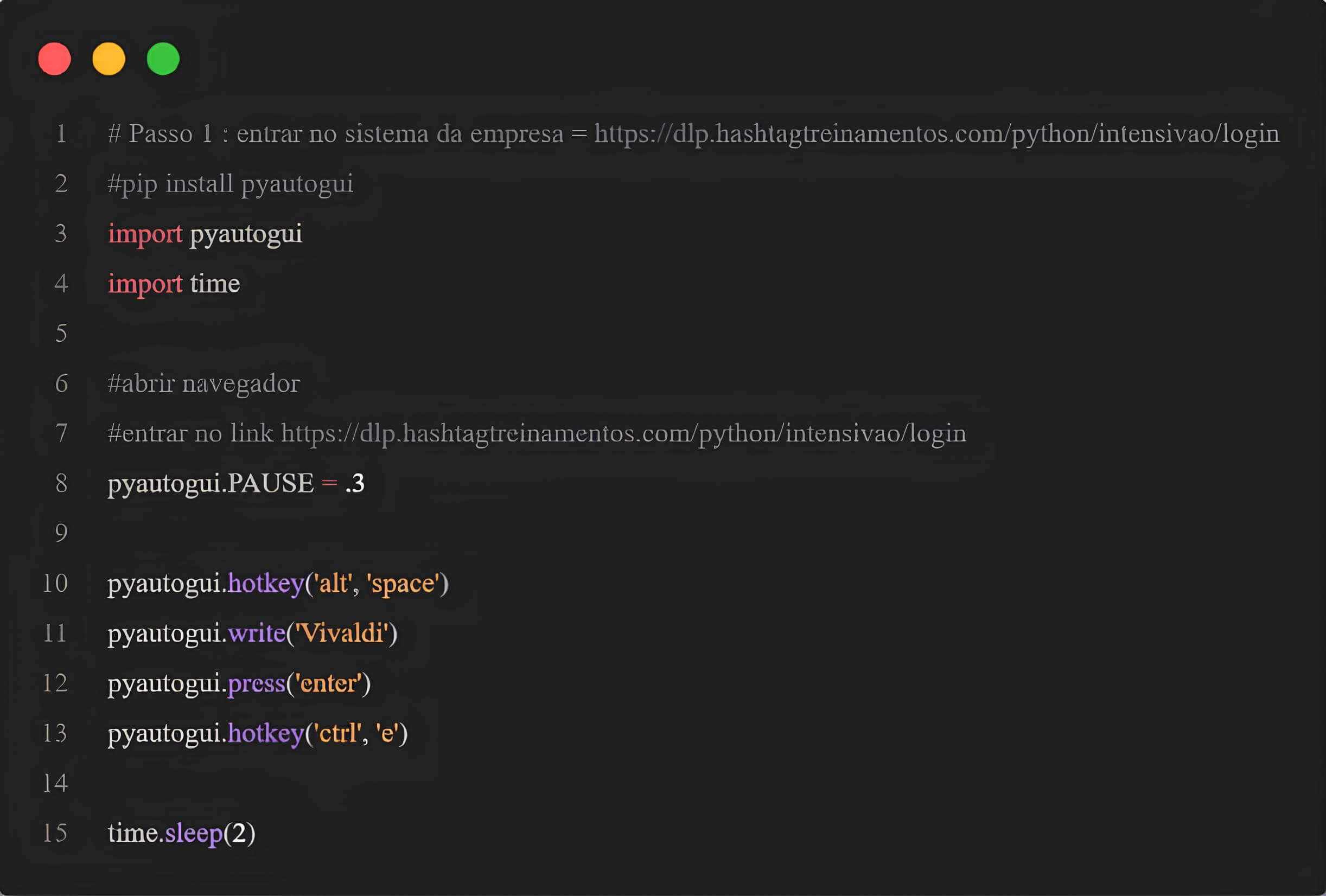The image size is (1326, 896).
Task: Click the .3 value on line 8
Action: click(355, 483)
